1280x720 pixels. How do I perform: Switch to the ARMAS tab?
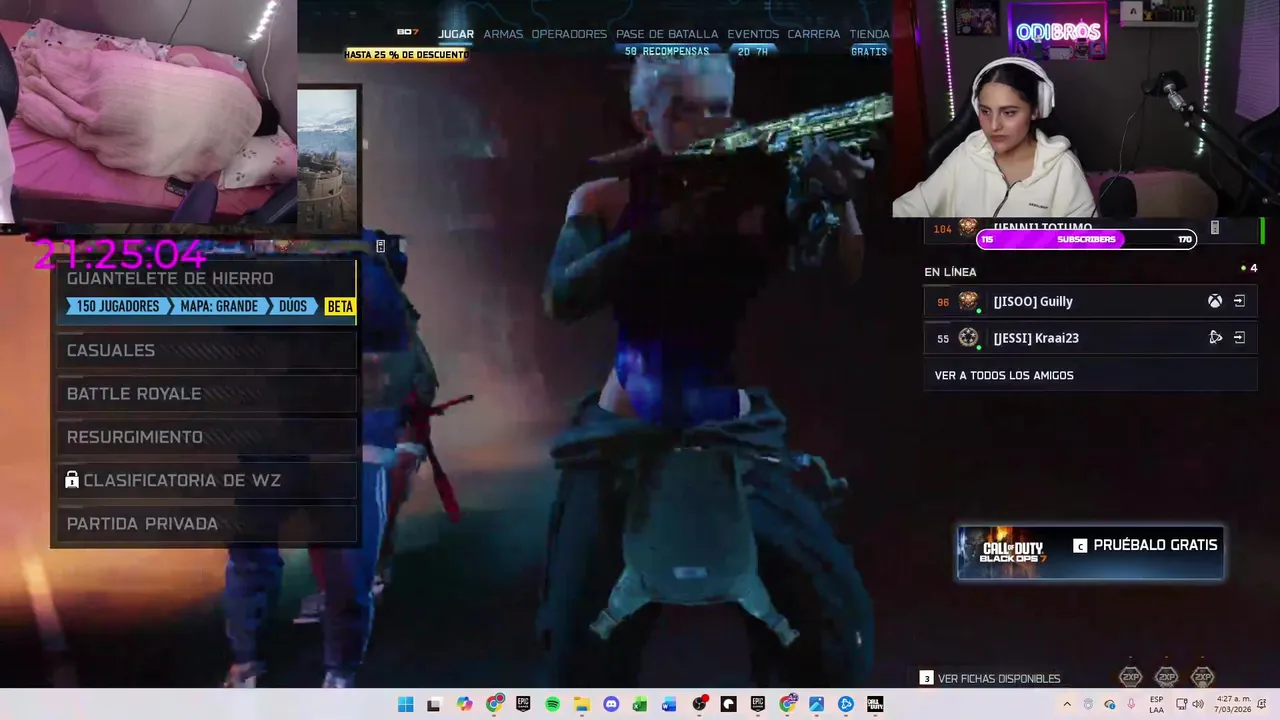(x=503, y=34)
